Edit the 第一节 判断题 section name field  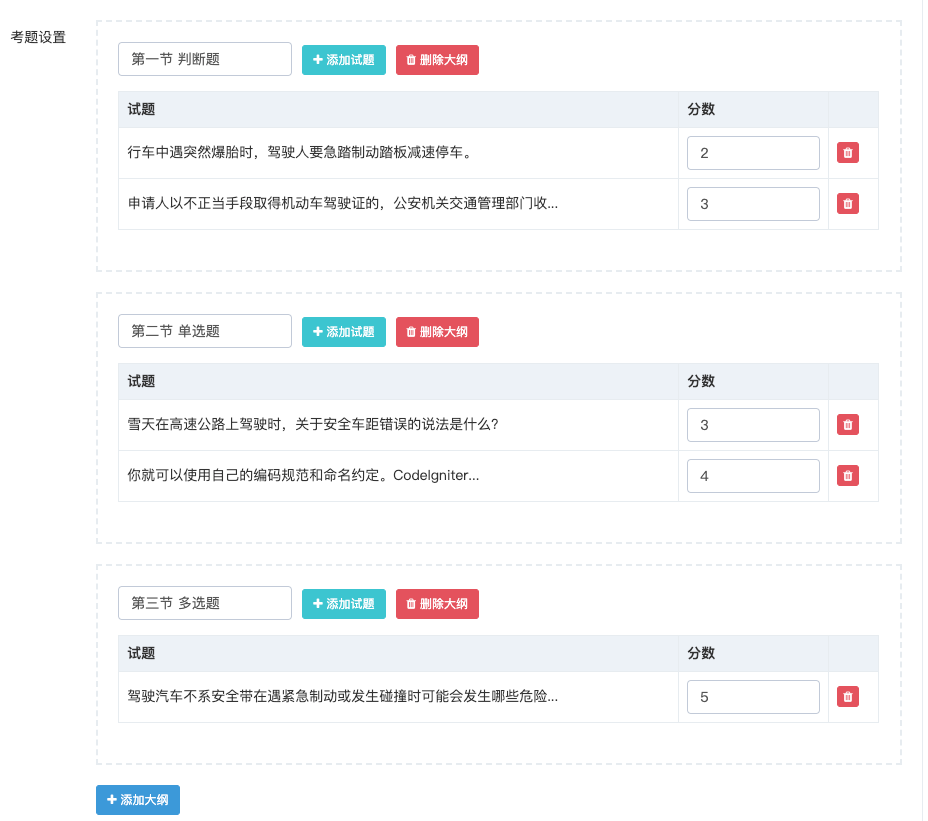(205, 60)
